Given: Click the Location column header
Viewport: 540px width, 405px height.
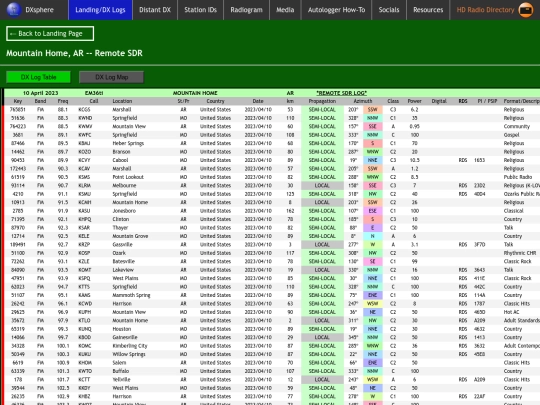Looking at the screenshot, I should [122, 101].
